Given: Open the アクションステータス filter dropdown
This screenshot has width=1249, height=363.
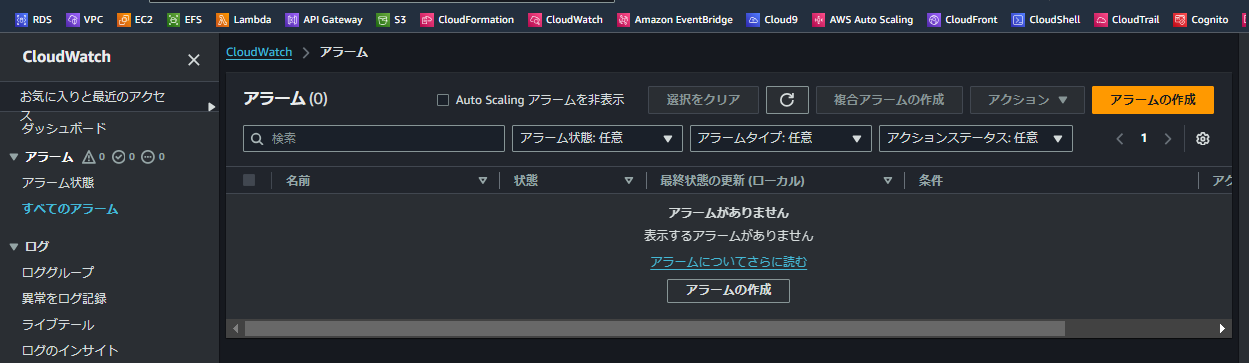Looking at the screenshot, I should [976, 138].
